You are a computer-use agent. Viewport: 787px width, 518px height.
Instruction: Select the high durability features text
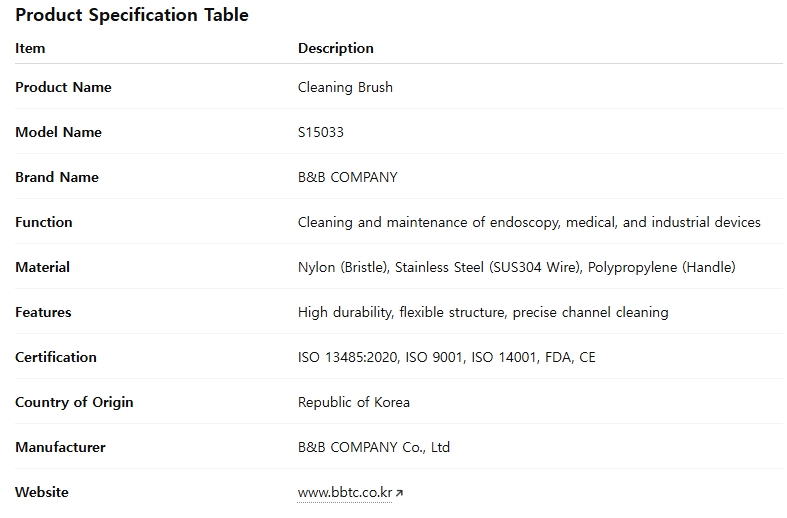483,312
